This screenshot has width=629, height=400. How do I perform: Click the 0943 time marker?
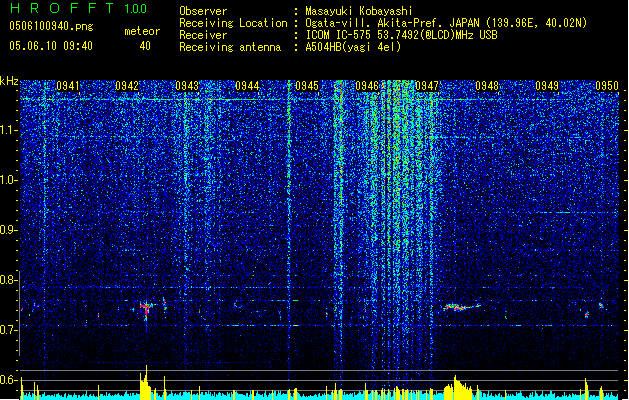tap(187, 86)
